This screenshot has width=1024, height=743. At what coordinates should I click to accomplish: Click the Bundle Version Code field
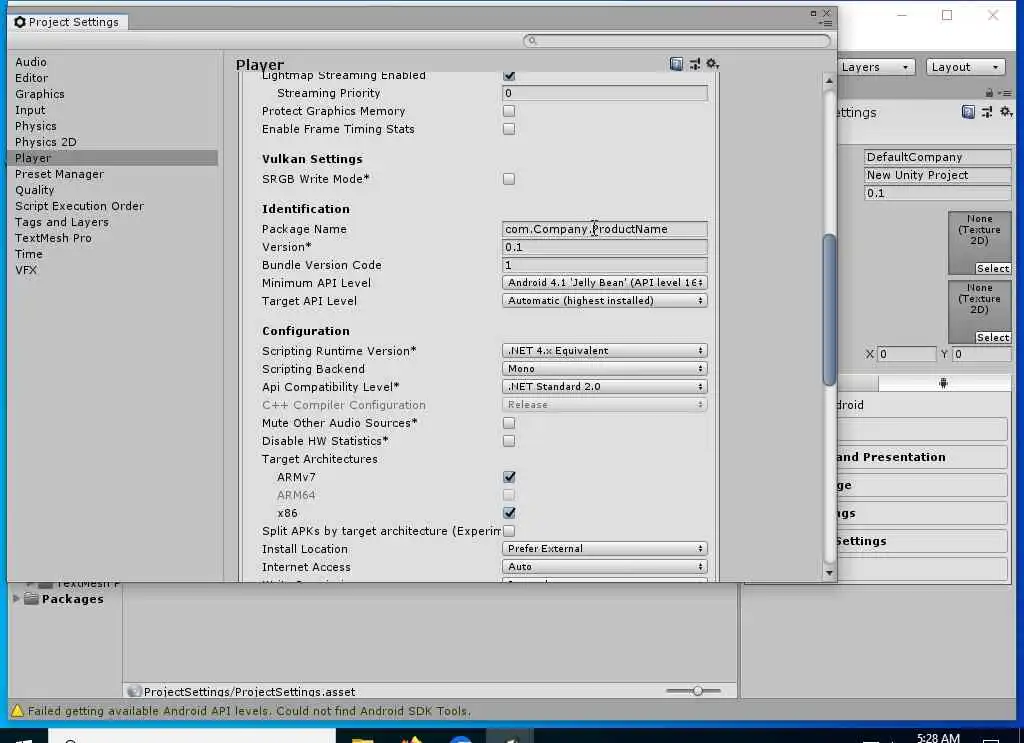(605, 265)
